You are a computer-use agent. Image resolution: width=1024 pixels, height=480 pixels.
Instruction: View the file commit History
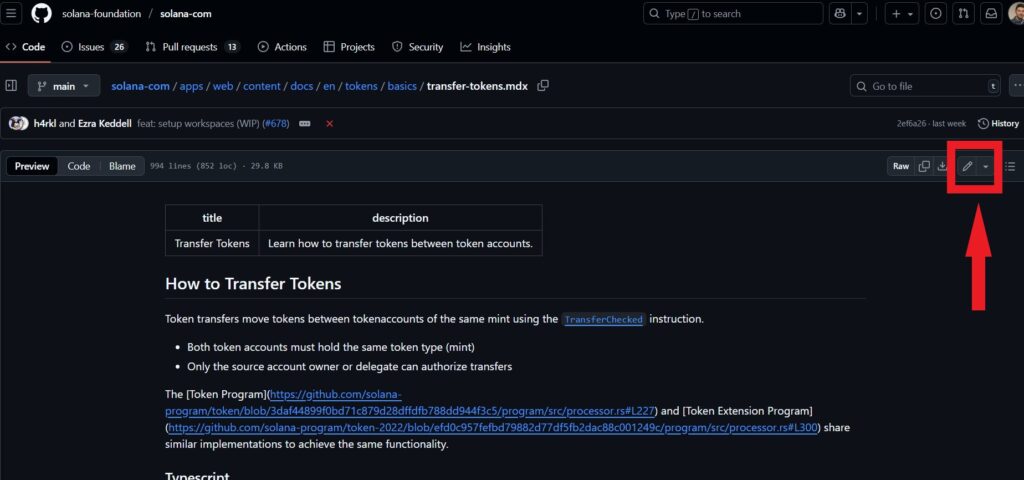point(998,123)
